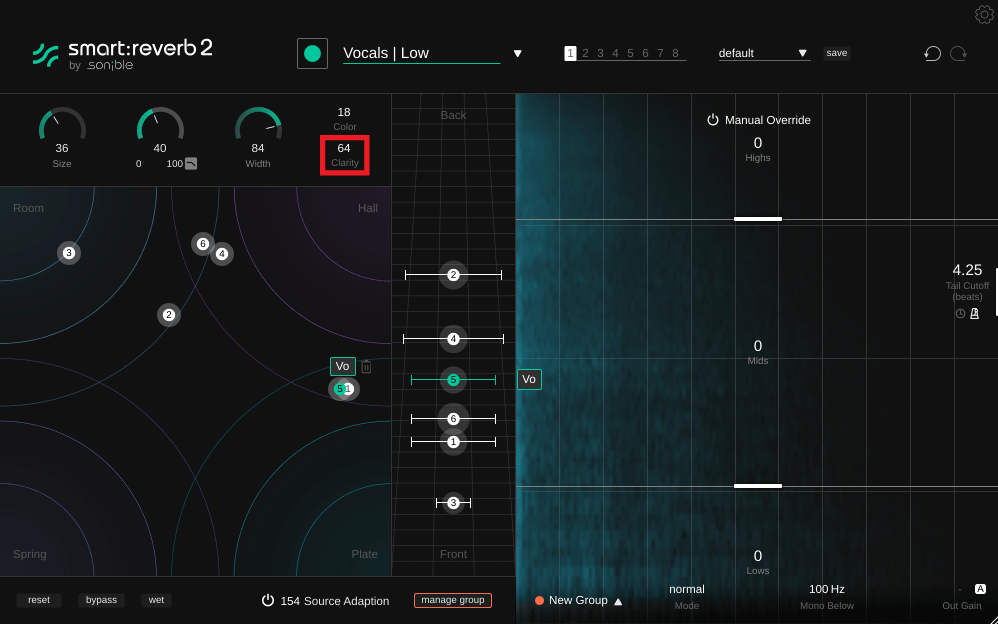The height and width of the screenshot is (624, 998).
Task: Click the Spring corner label
Action: pos(30,554)
